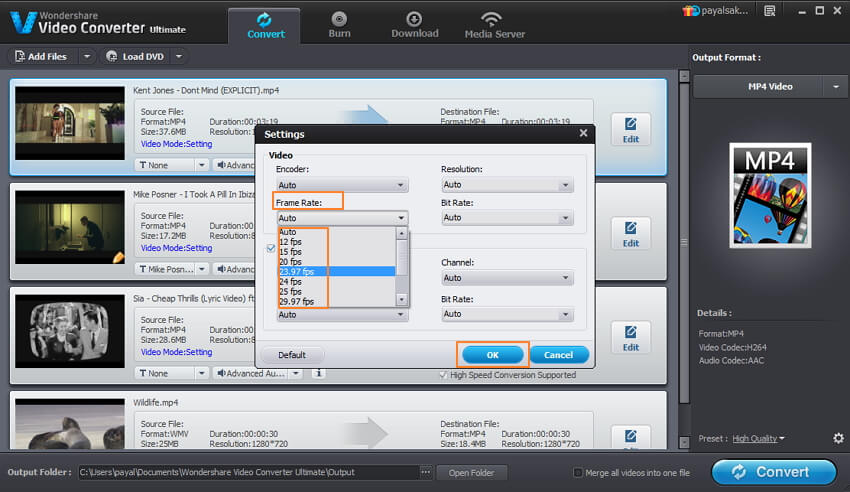Click frame rate list scroll down arrow
Viewport: 850px width, 492px height.
402,299
